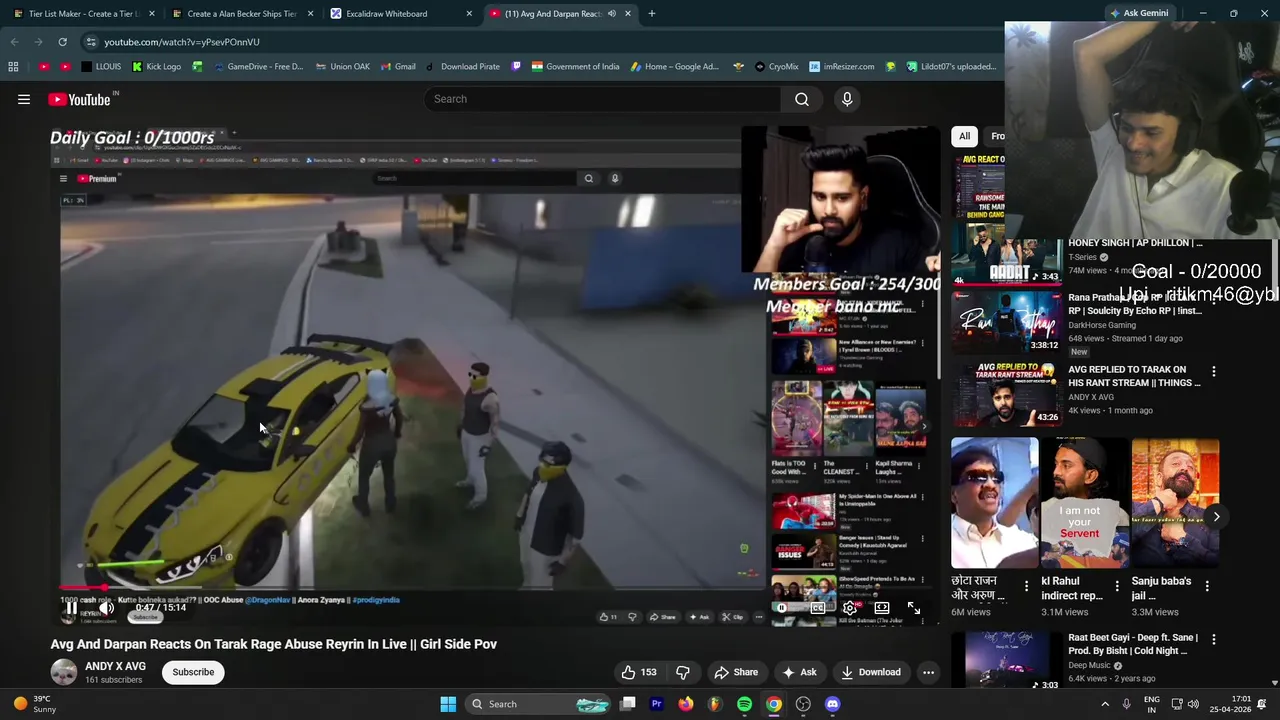Open the Gmail bookmark
Image resolution: width=1280 pixels, height=720 pixels.
(x=398, y=67)
